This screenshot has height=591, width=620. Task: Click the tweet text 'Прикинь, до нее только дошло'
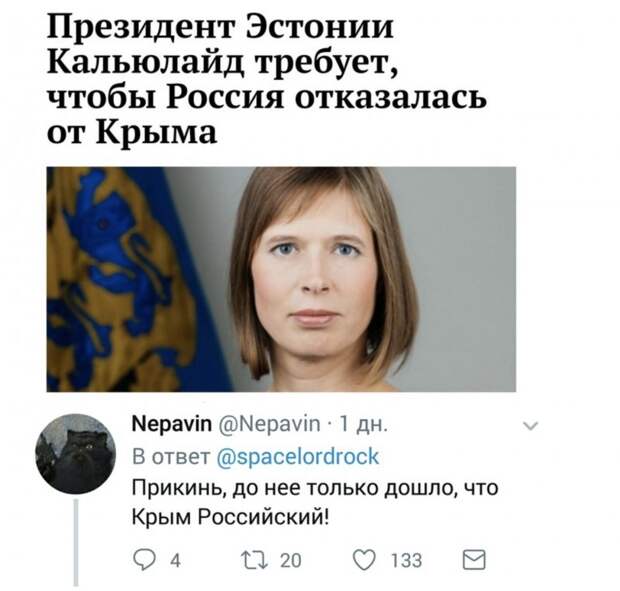pyautogui.click(x=292, y=488)
